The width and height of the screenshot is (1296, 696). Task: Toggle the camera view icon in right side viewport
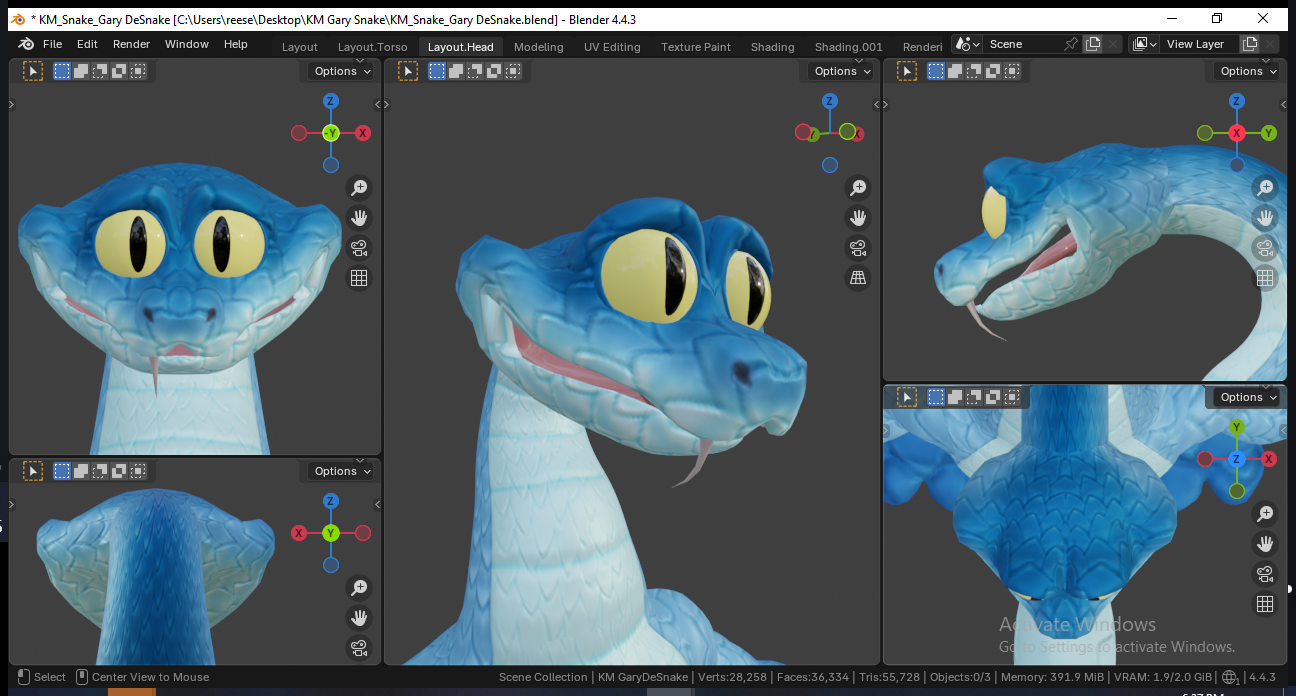[1265, 248]
